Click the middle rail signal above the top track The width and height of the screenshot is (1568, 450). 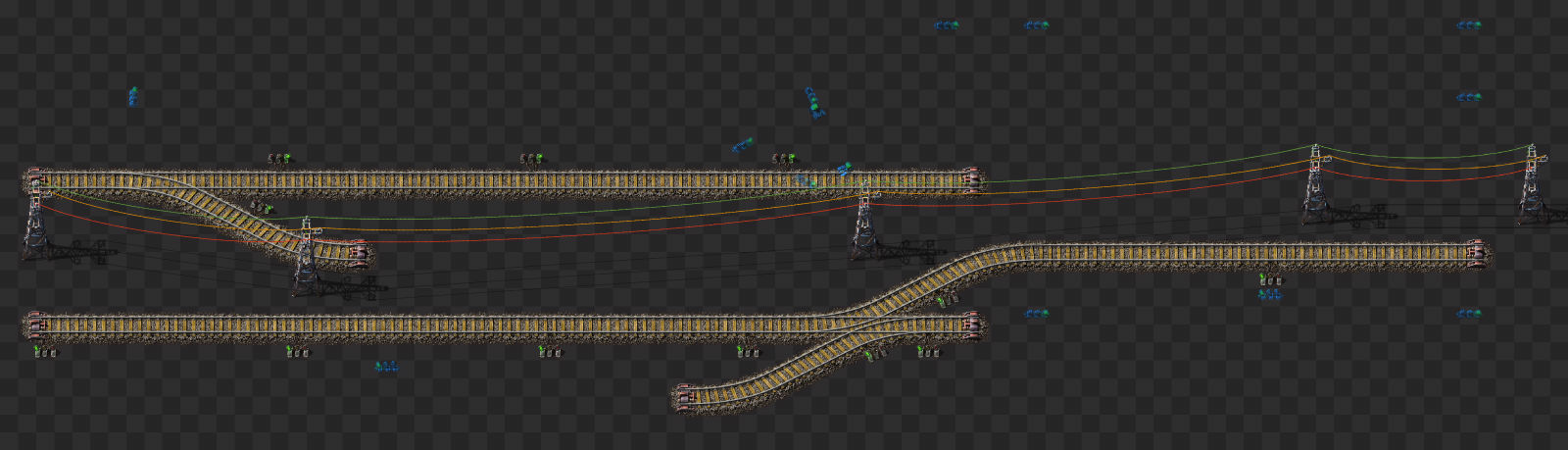(531, 158)
